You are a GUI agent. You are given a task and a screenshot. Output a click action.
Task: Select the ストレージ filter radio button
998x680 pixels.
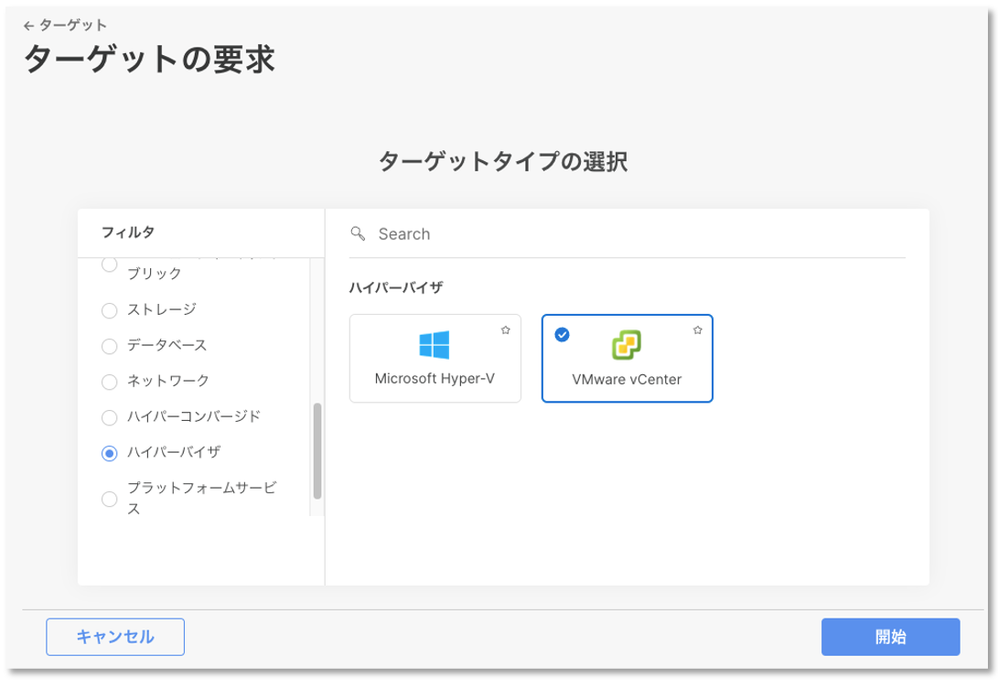click(x=109, y=310)
